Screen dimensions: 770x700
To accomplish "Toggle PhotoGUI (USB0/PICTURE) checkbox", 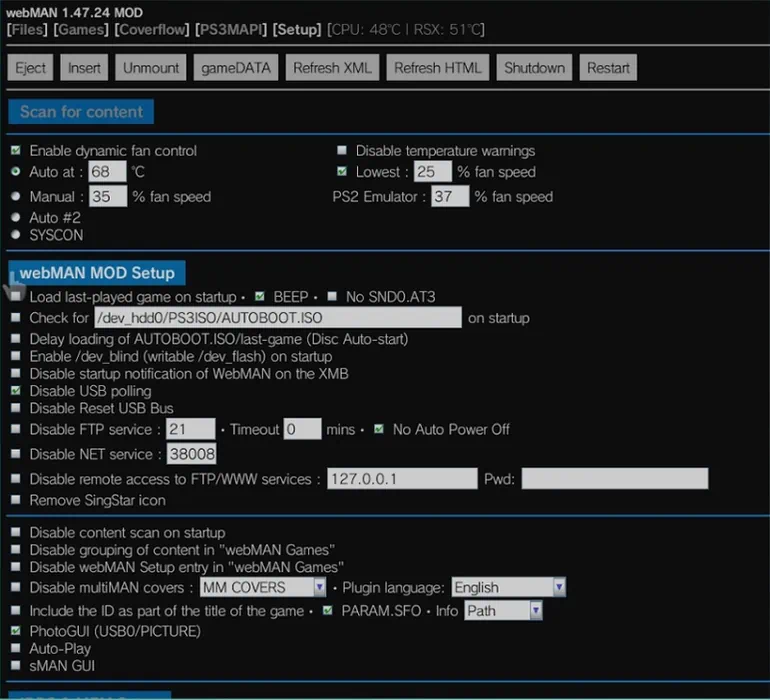I will point(16,631).
